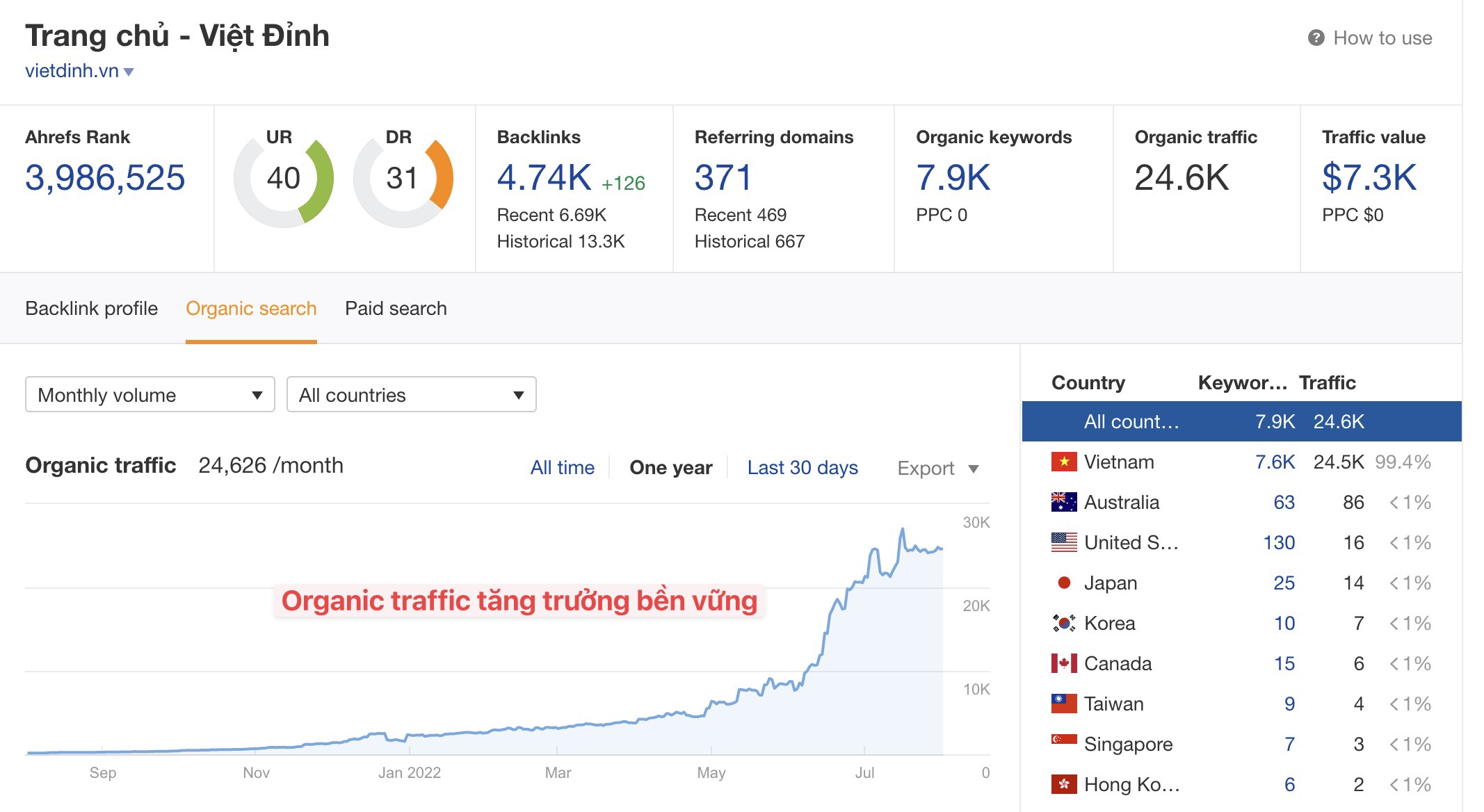Select the Australia country name
This screenshot has height=812, width=1484.
point(1122,502)
